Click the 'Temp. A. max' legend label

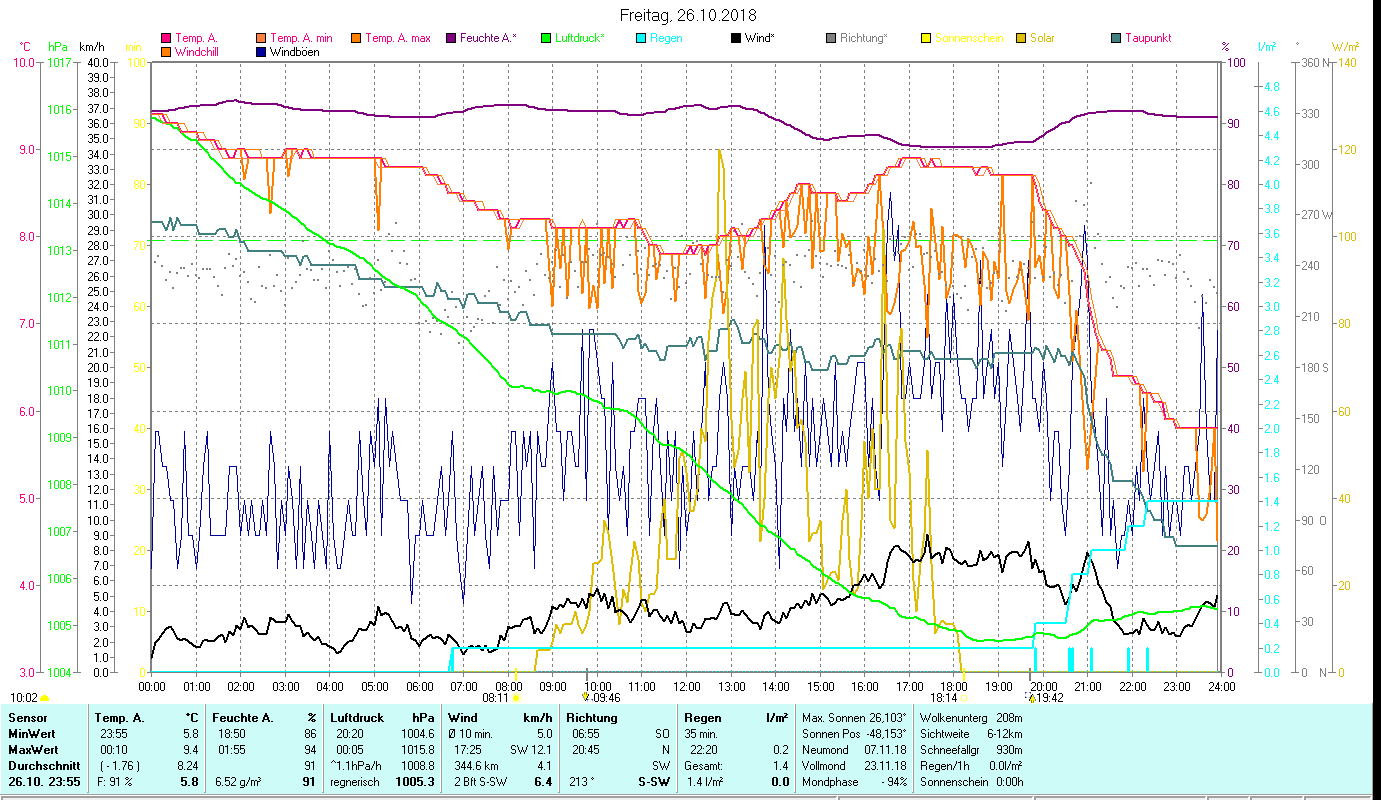[x=398, y=38]
